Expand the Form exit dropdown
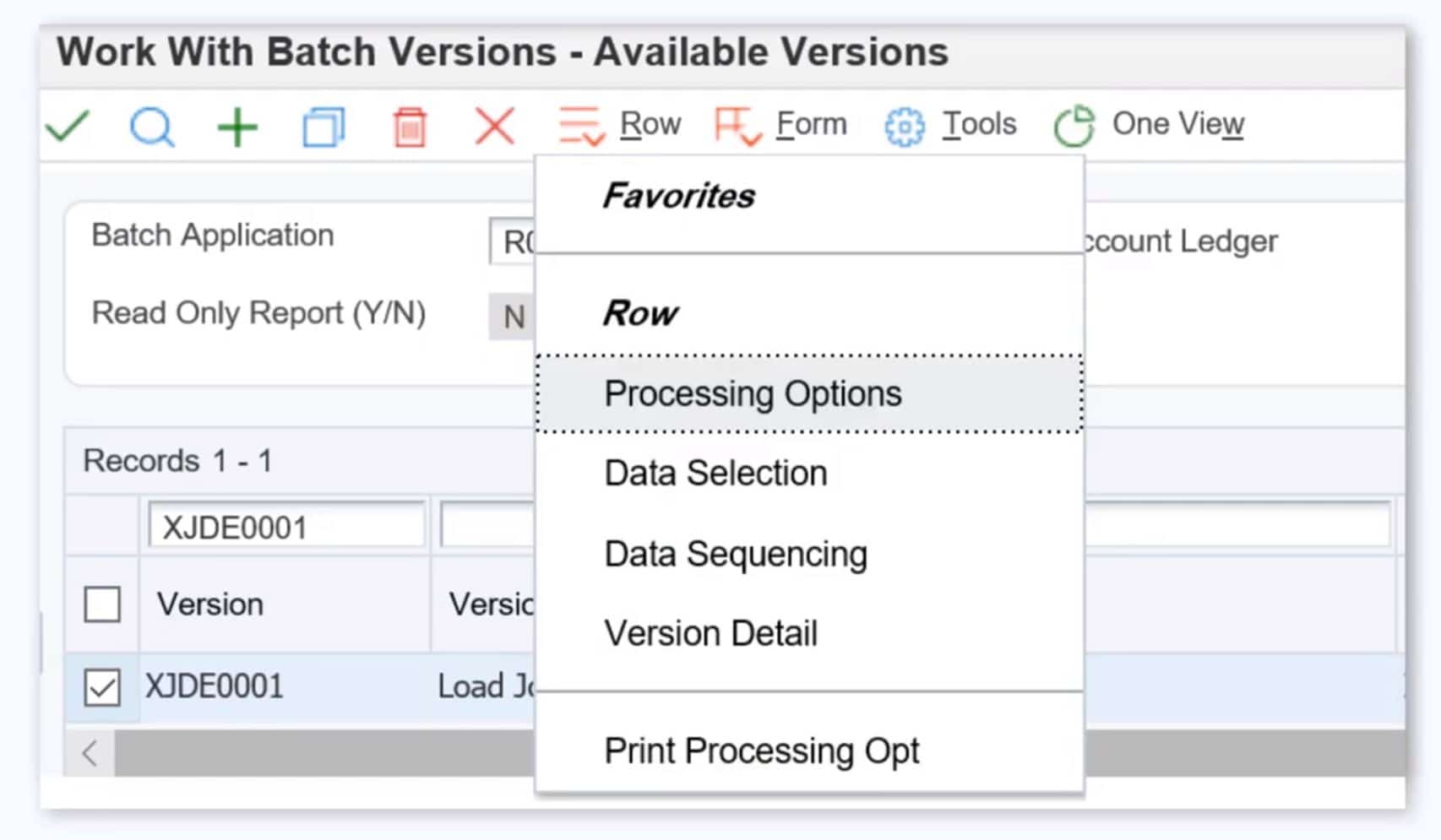The height and width of the screenshot is (840, 1441). click(780, 125)
